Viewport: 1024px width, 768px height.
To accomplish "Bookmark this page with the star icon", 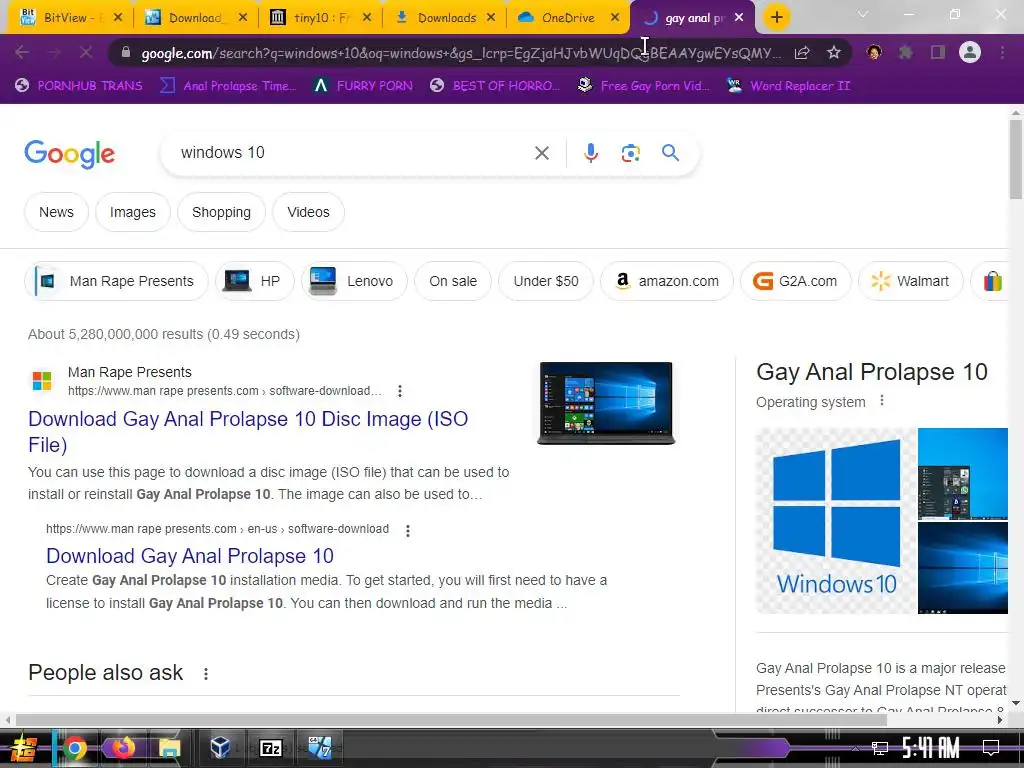I will pos(833,52).
